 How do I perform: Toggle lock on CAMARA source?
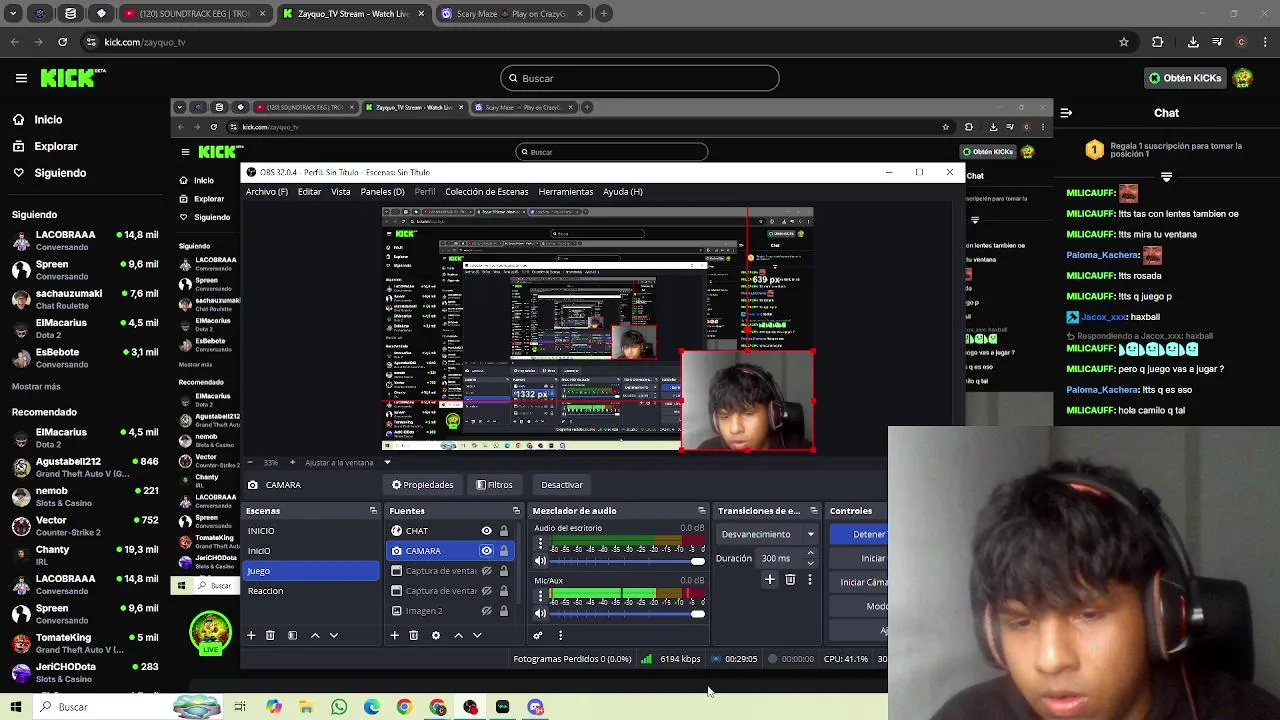(x=504, y=551)
